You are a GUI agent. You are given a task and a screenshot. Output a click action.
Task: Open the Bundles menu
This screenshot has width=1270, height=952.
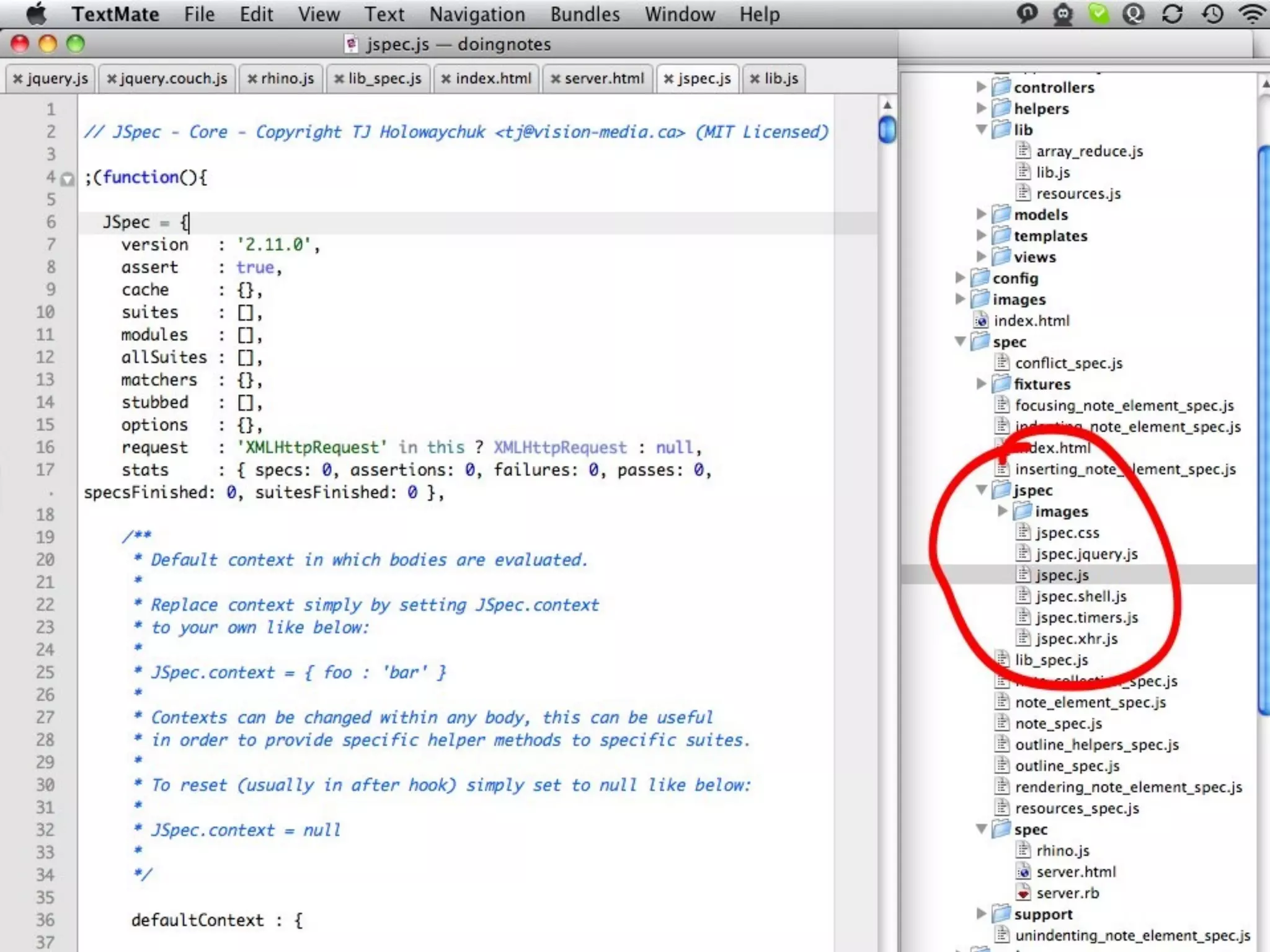click(x=585, y=14)
